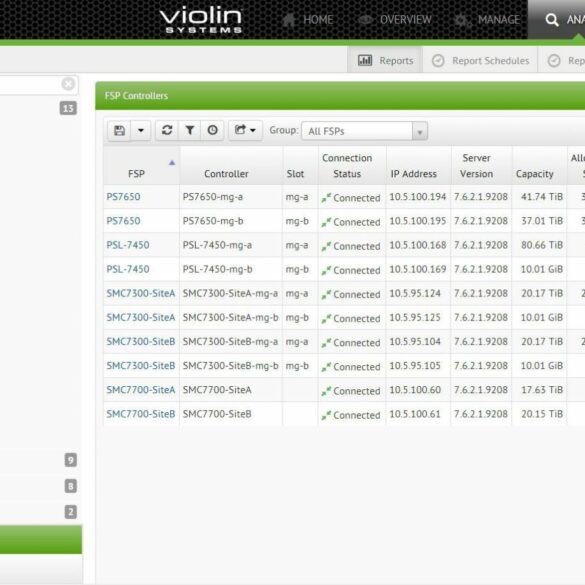
Task: Sort by Capacity column header
Action: tap(539, 166)
